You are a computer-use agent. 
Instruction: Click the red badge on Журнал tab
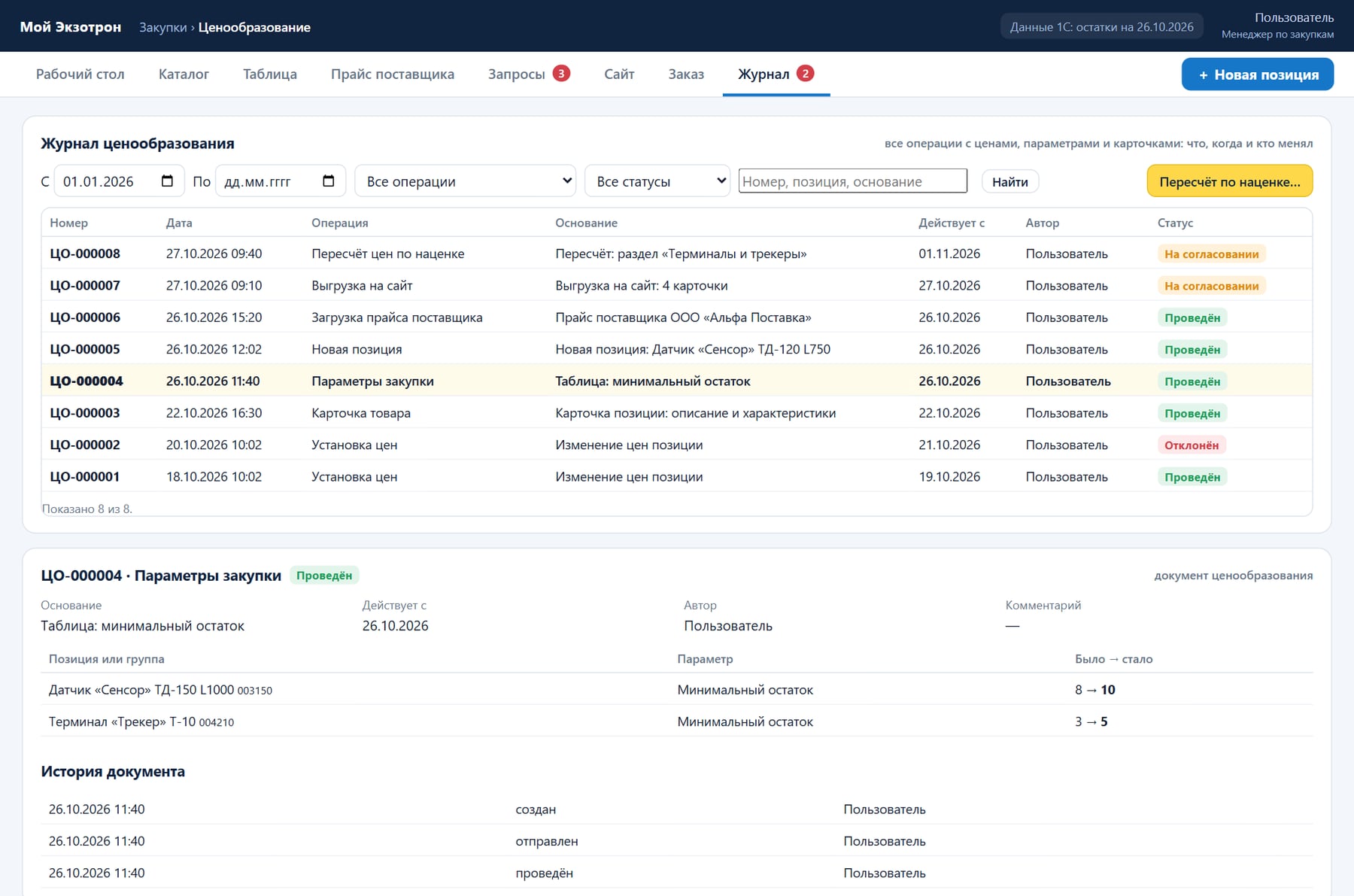tap(805, 73)
